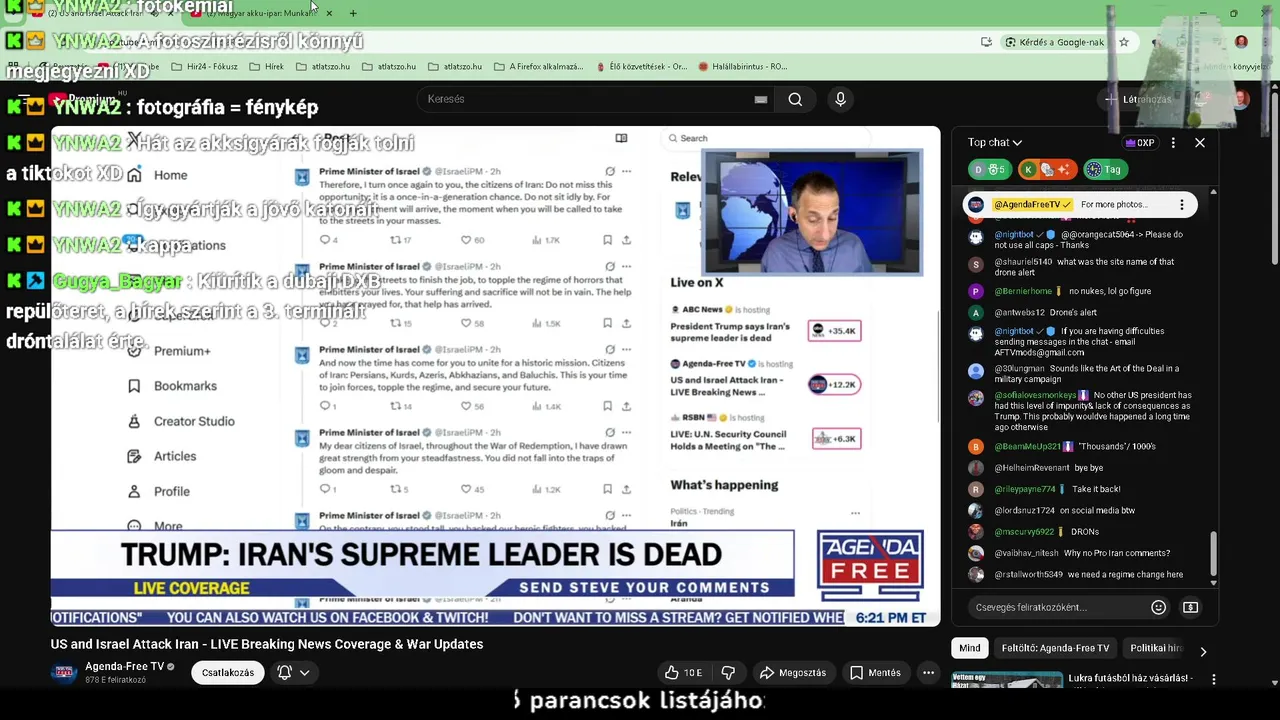Expand pinned message For more photos

point(1114,204)
